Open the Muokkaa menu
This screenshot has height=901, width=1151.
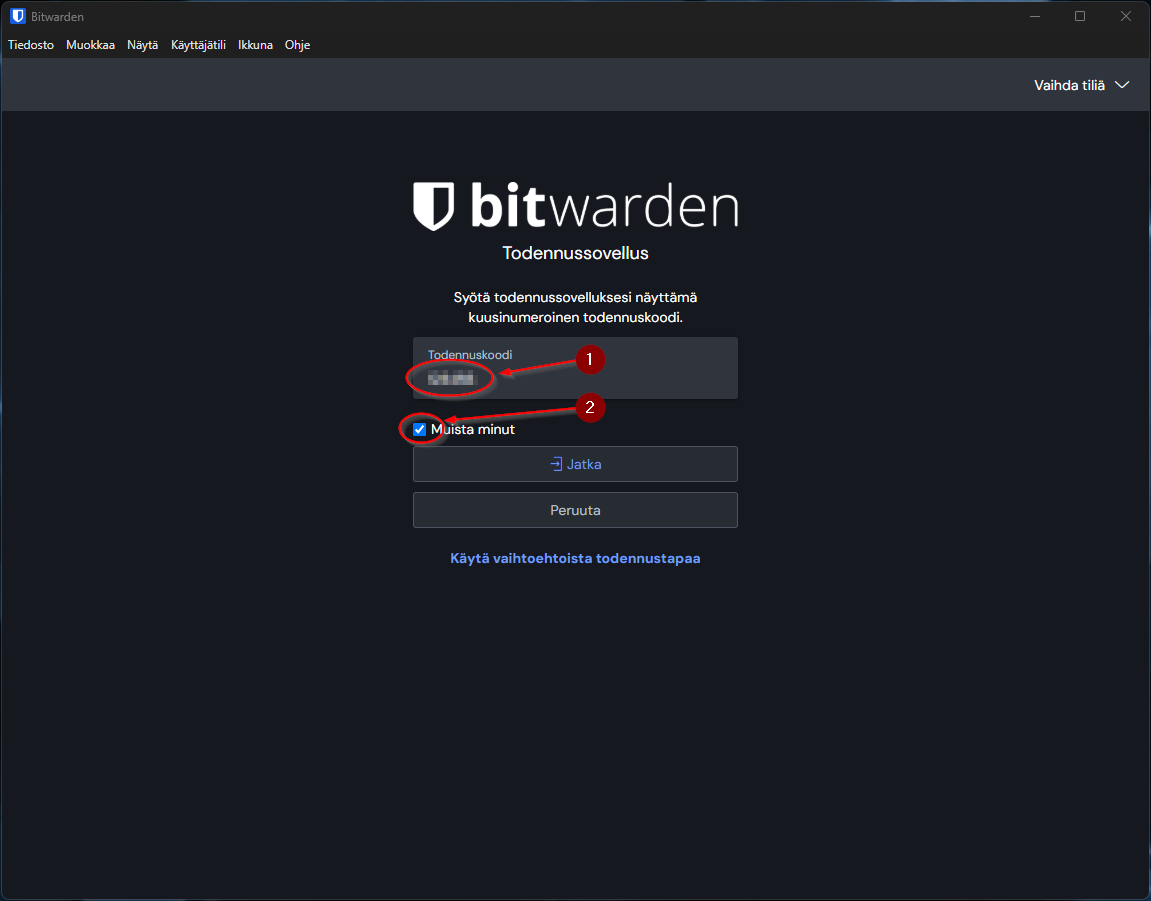click(x=90, y=45)
